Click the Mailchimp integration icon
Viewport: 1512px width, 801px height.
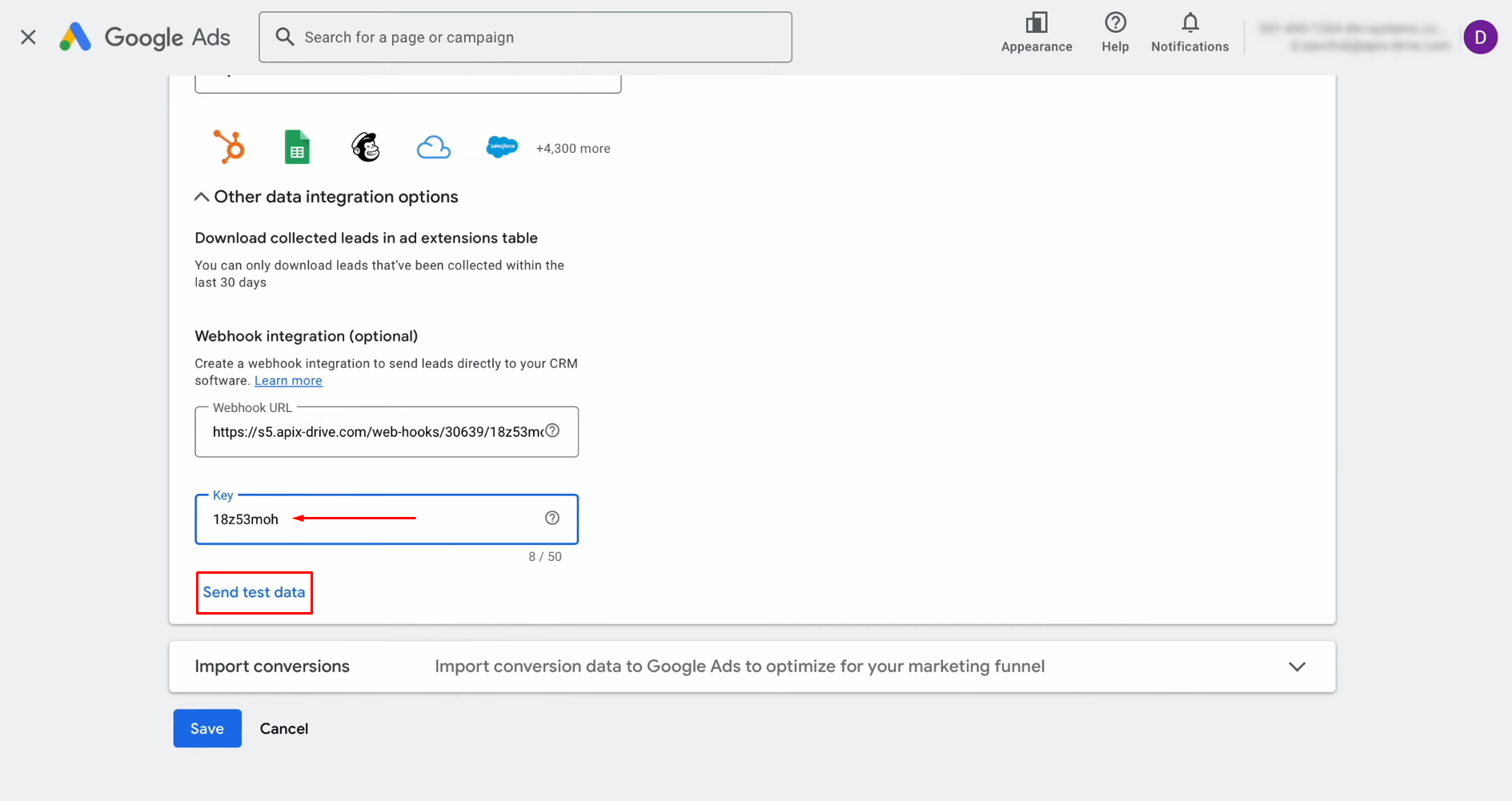365,146
